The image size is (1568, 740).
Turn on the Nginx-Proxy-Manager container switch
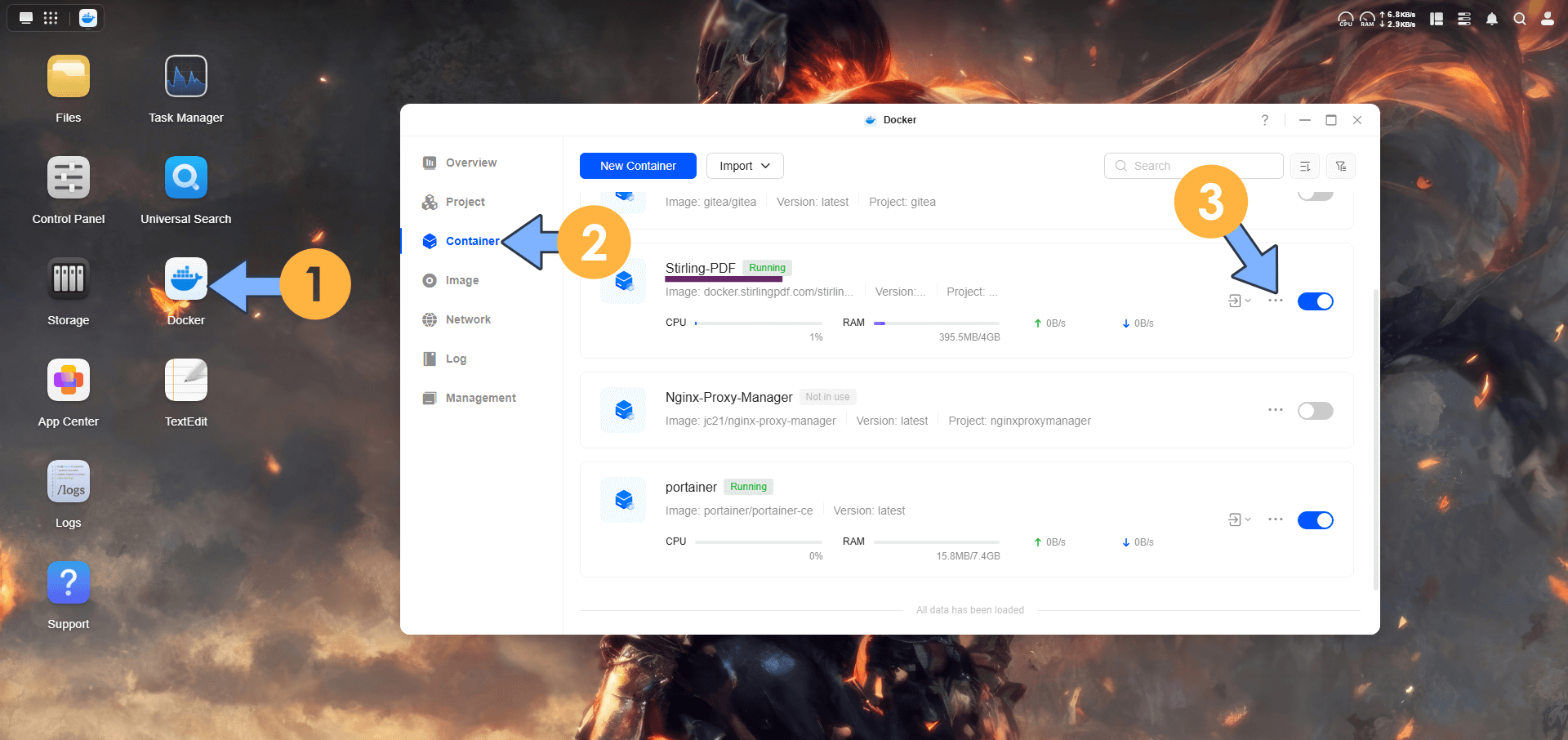click(1316, 411)
